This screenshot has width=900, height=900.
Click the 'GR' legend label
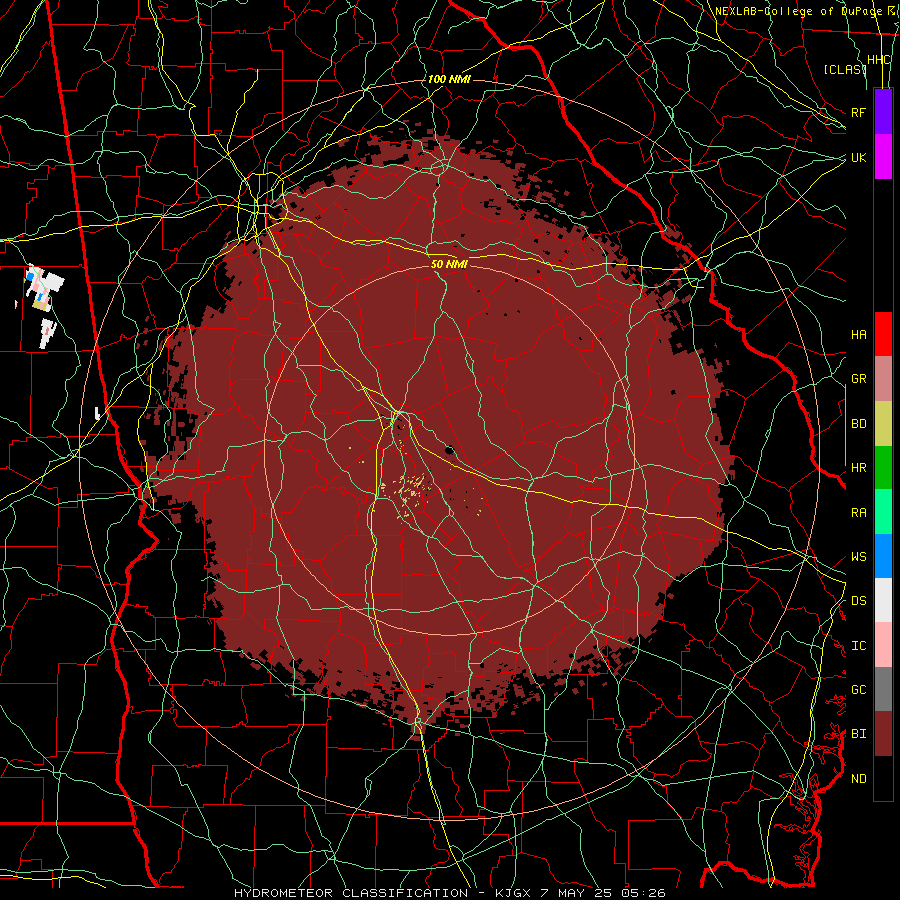coord(858,379)
